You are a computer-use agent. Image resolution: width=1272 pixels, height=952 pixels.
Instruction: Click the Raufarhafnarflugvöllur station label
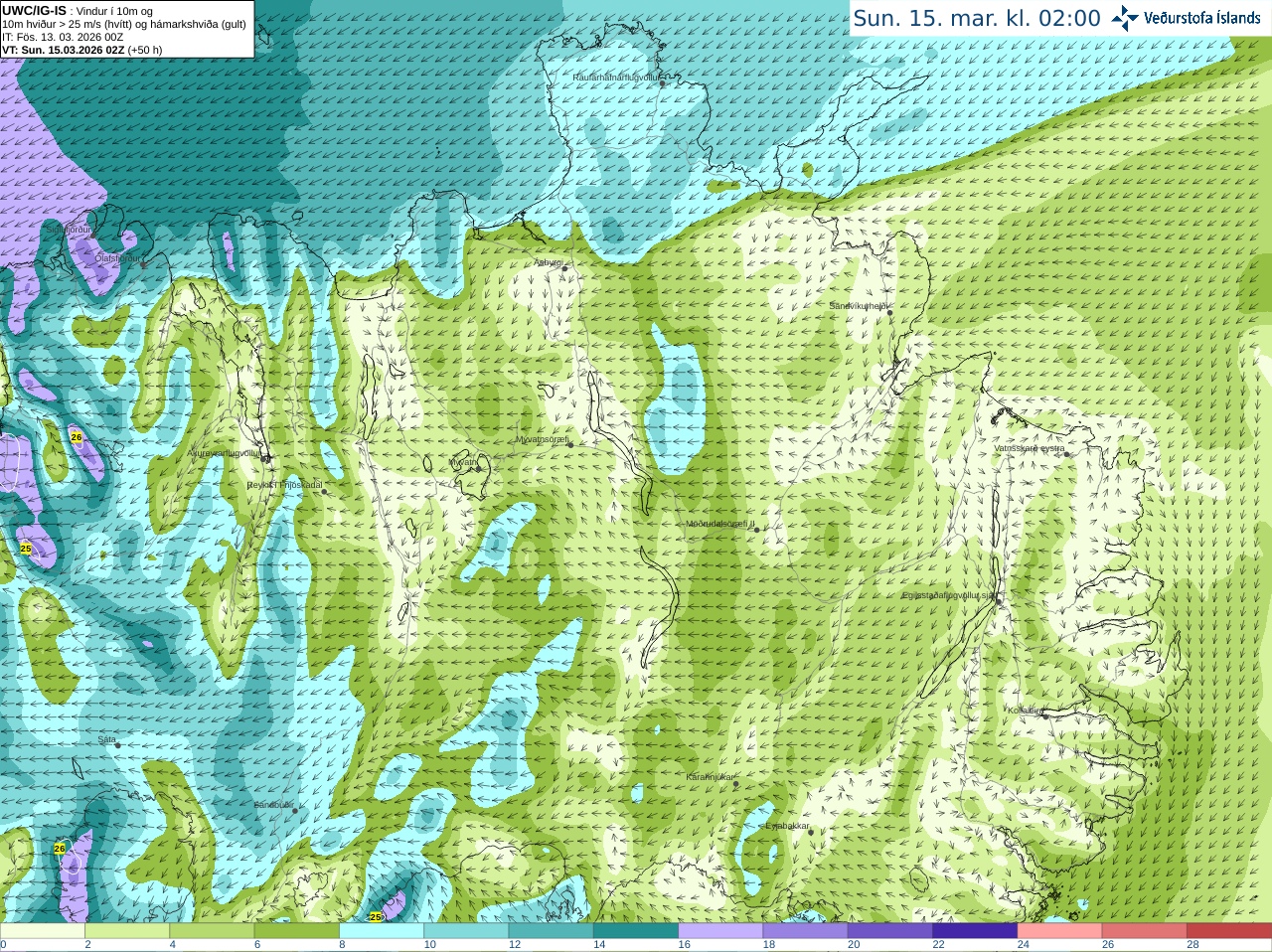pos(616,77)
